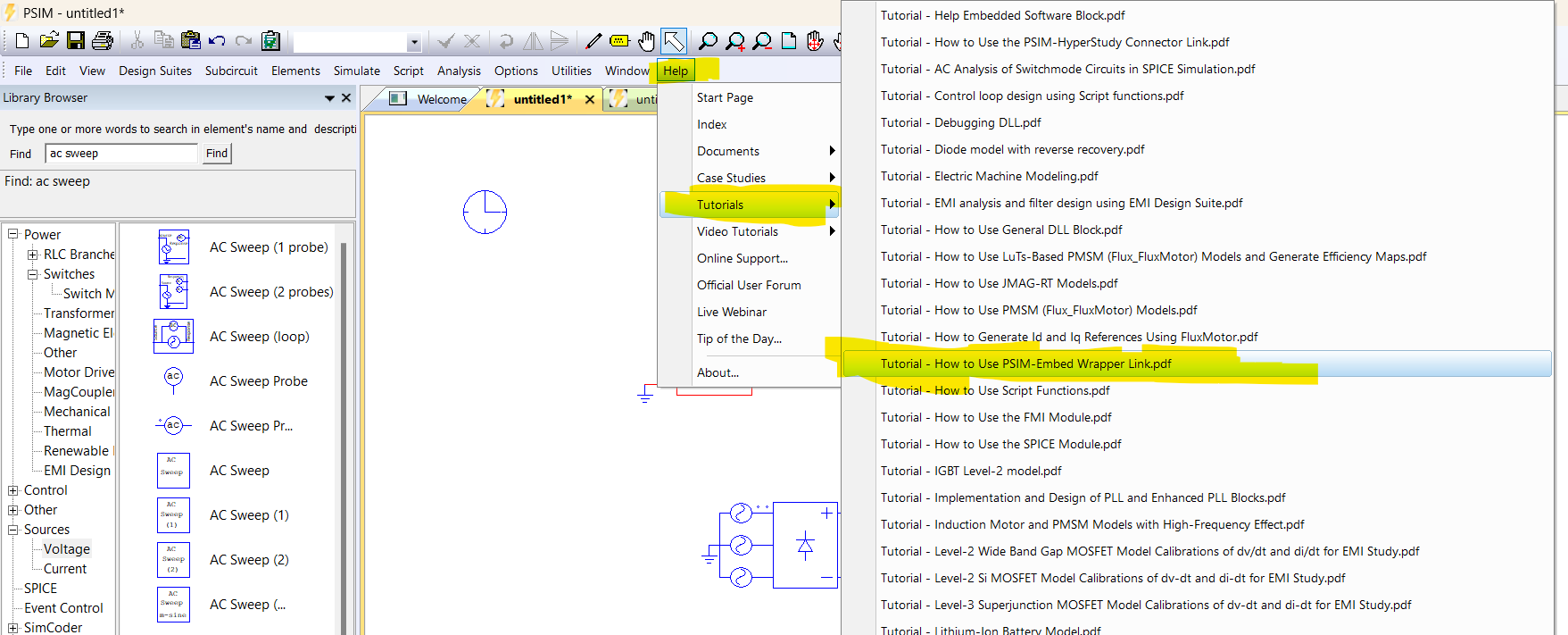
Task: Click the Redo arrow icon
Action: tap(244, 41)
